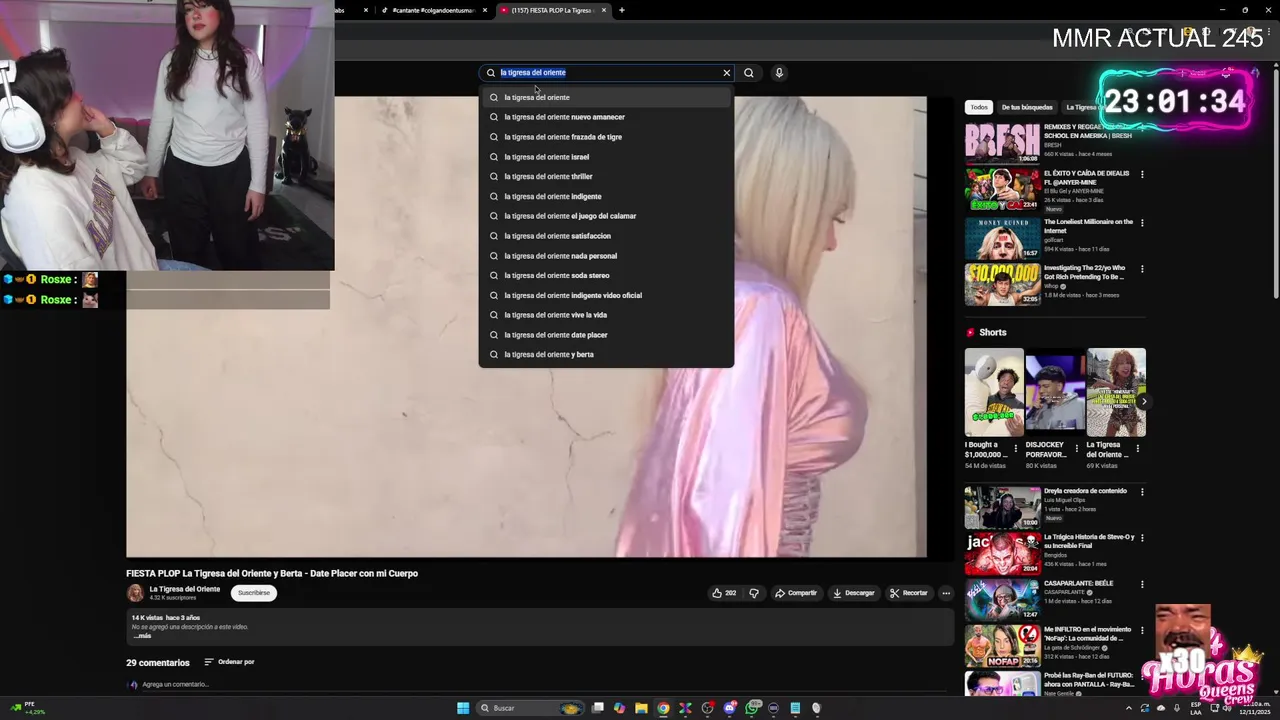Open options menu for 'Investigating The 22/yo' video

1142,269
